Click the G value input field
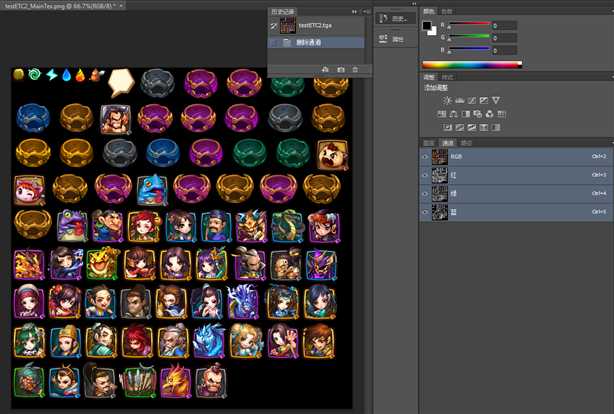614x414 pixels. click(504, 38)
